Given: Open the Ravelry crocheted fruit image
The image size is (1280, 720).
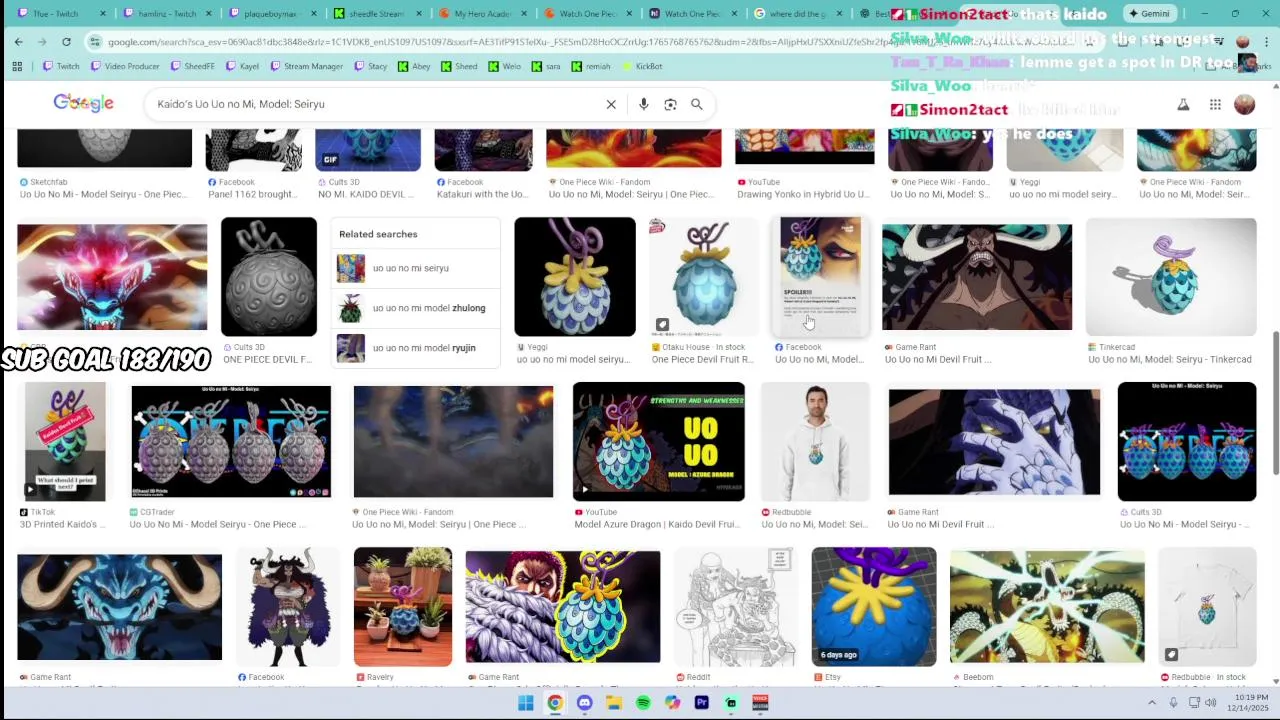Looking at the screenshot, I should pos(403,607).
